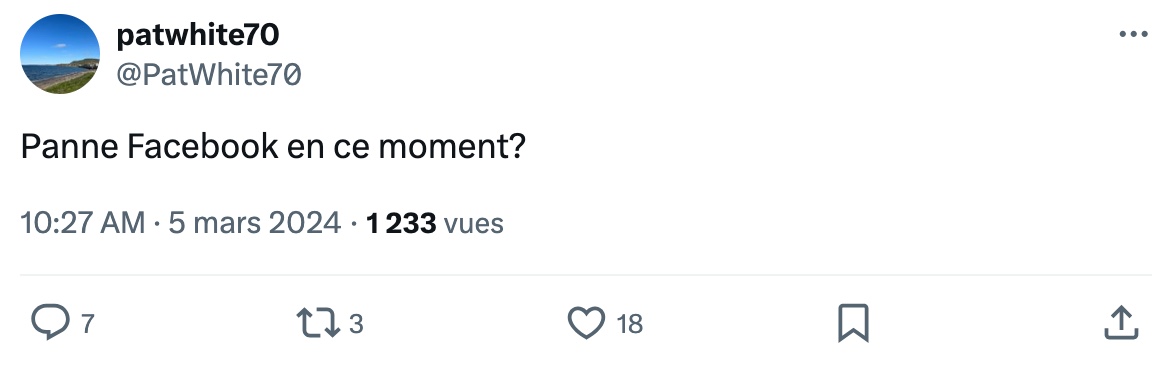Retweet the post with the arrows icon
The image size is (1164, 368).
318,323
